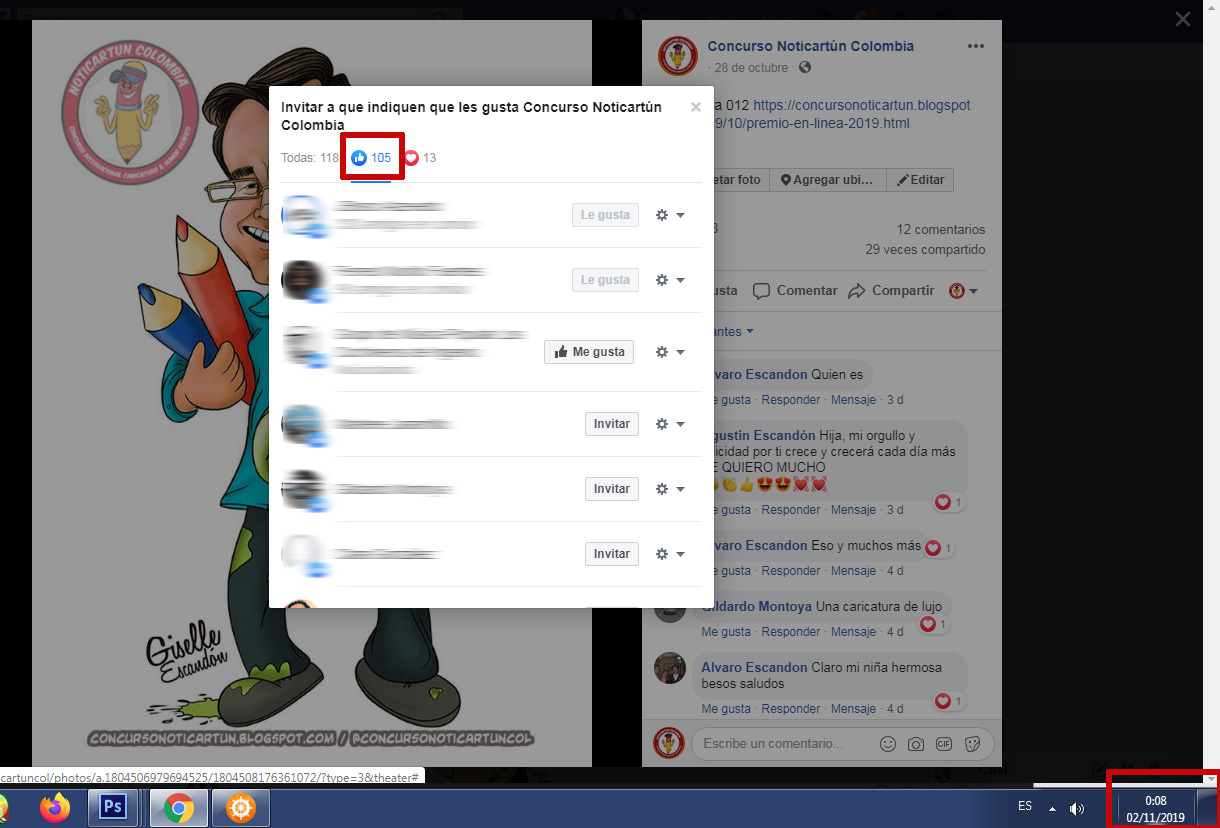Click the Comentar action
This screenshot has width=1220, height=828.
(x=795, y=291)
